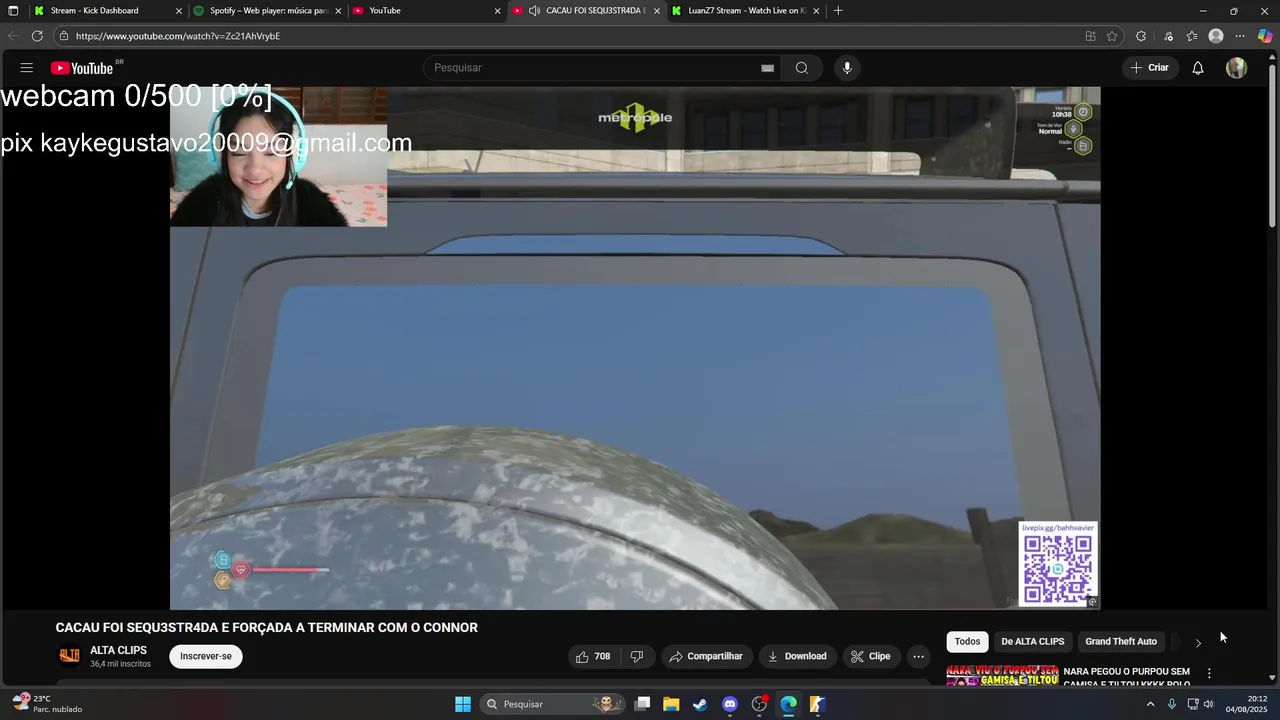The image size is (1280, 720).
Task: Click the youtube.com address bar URL
Action: pyautogui.click(x=178, y=36)
